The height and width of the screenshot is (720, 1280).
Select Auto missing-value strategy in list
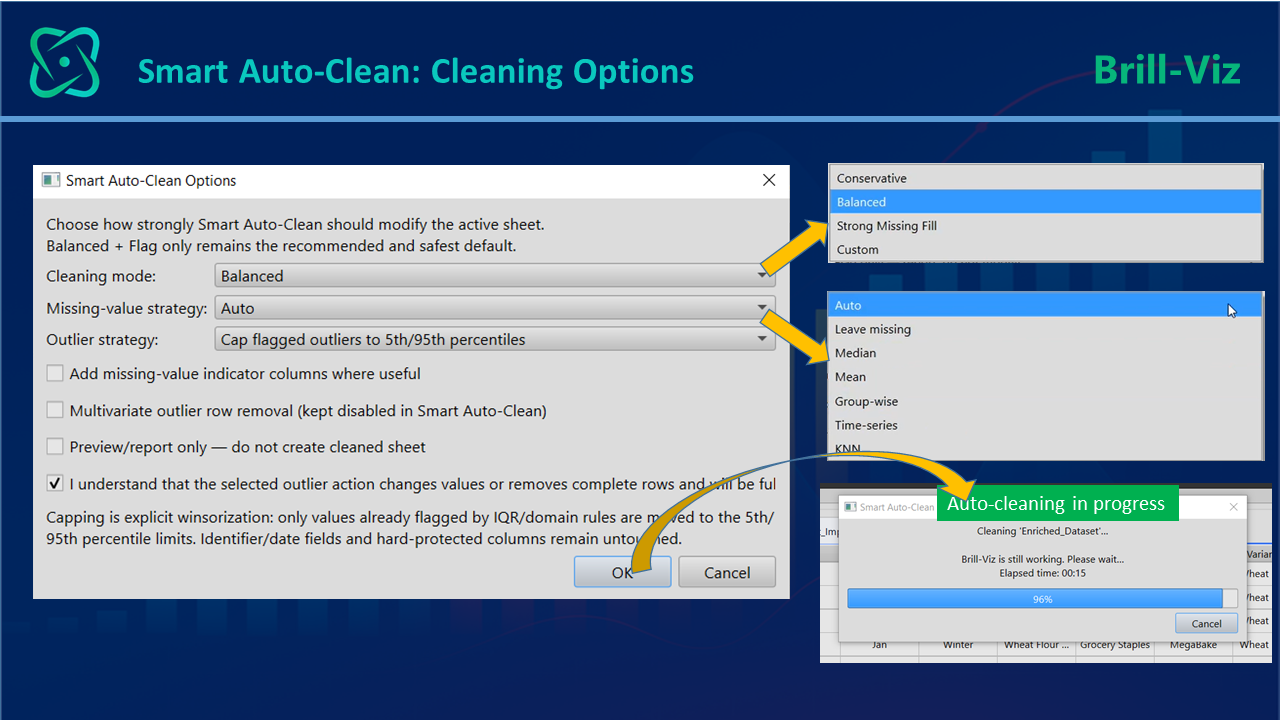[1045, 305]
